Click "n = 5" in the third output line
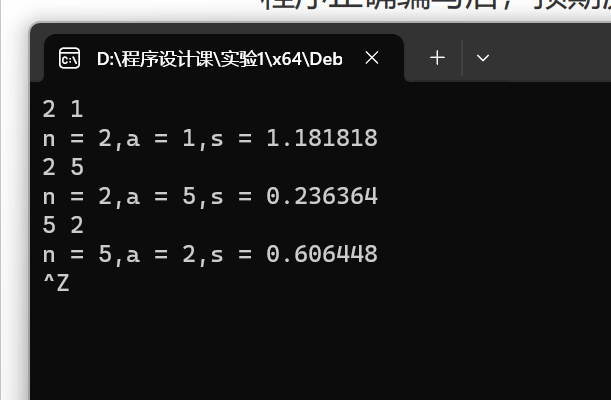Image resolution: width=611 pixels, height=400 pixels. coord(77,254)
